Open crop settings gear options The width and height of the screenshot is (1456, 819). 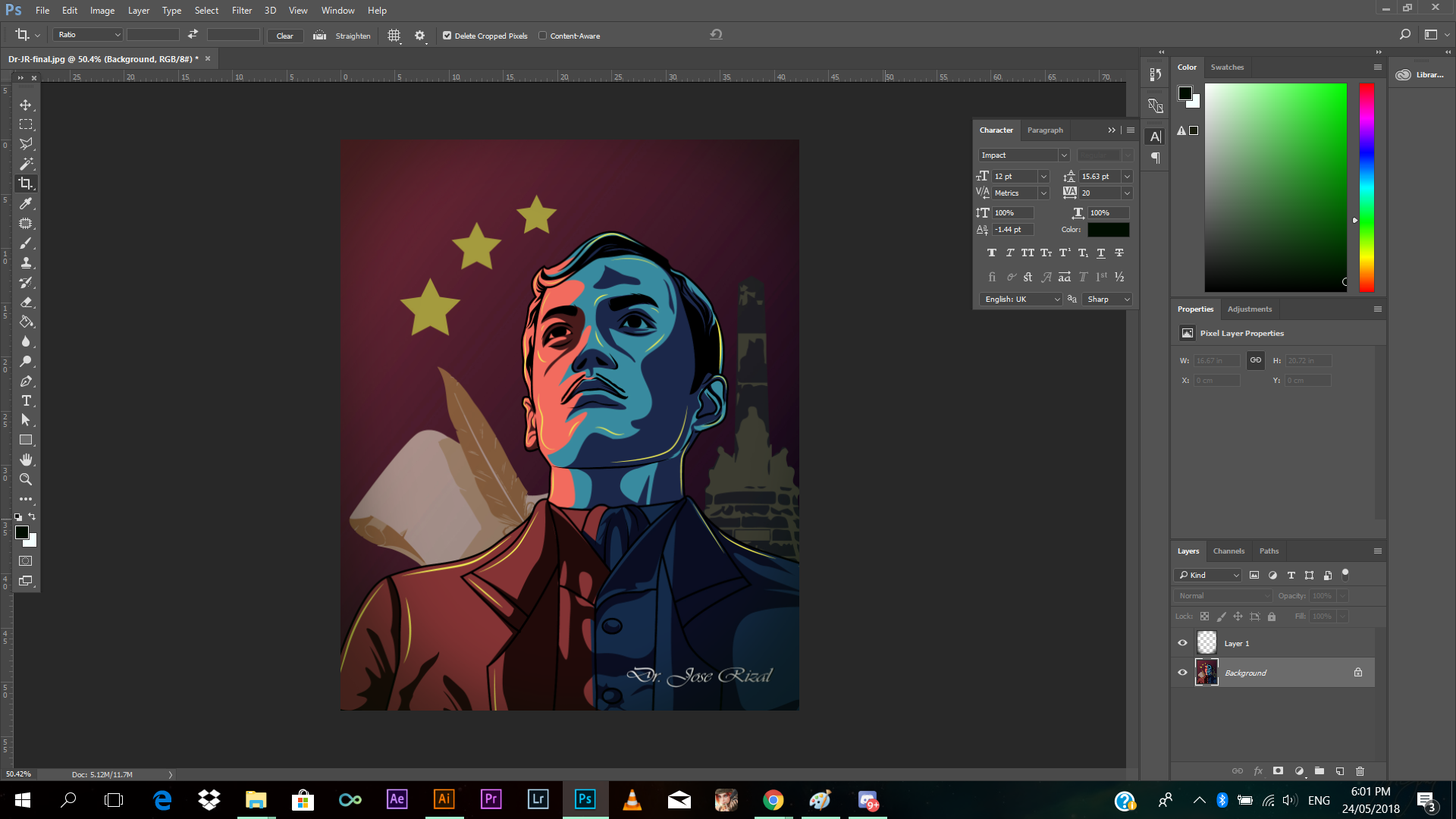[x=419, y=36]
